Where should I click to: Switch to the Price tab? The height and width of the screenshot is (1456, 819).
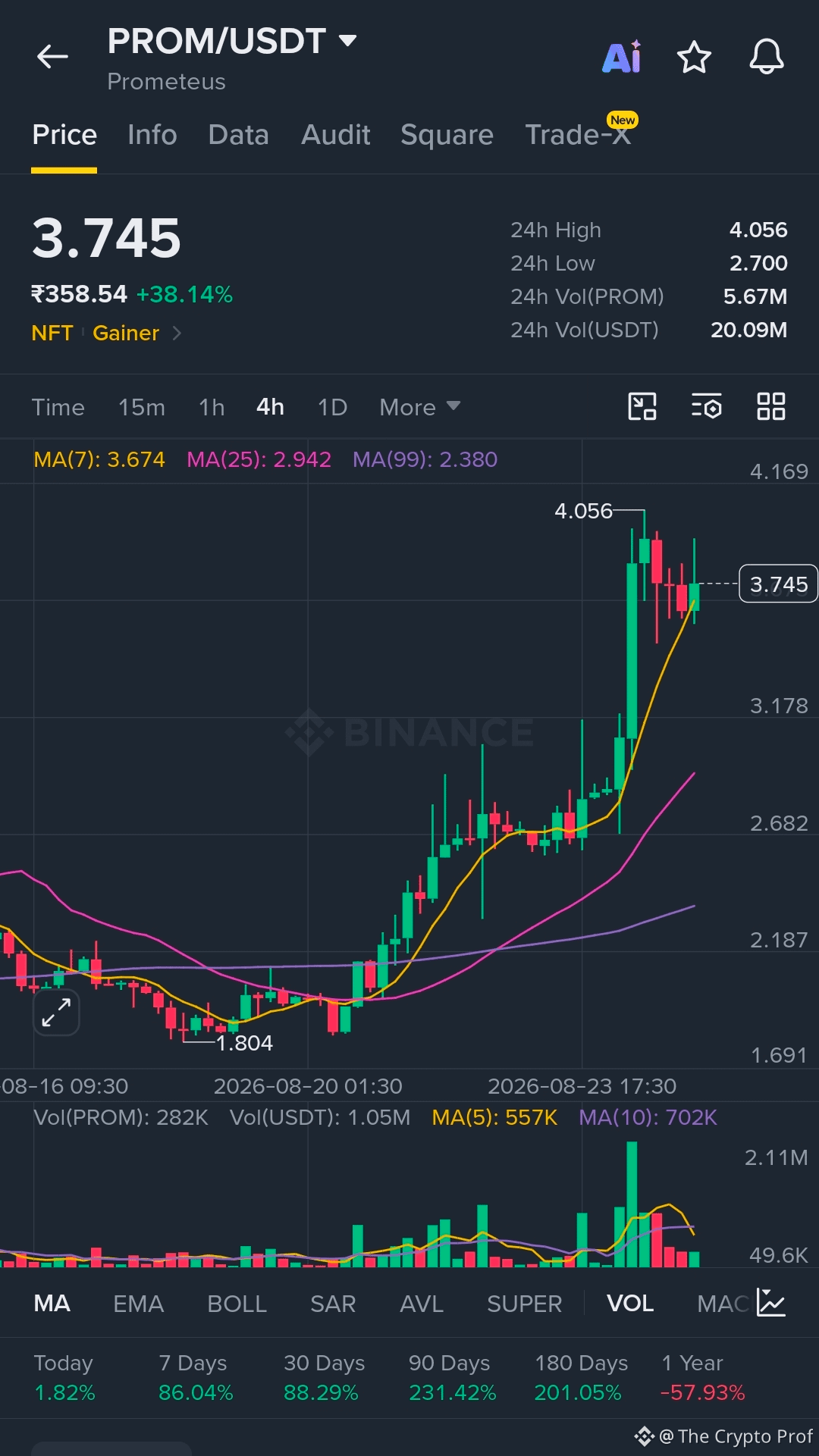click(x=64, y=135)
